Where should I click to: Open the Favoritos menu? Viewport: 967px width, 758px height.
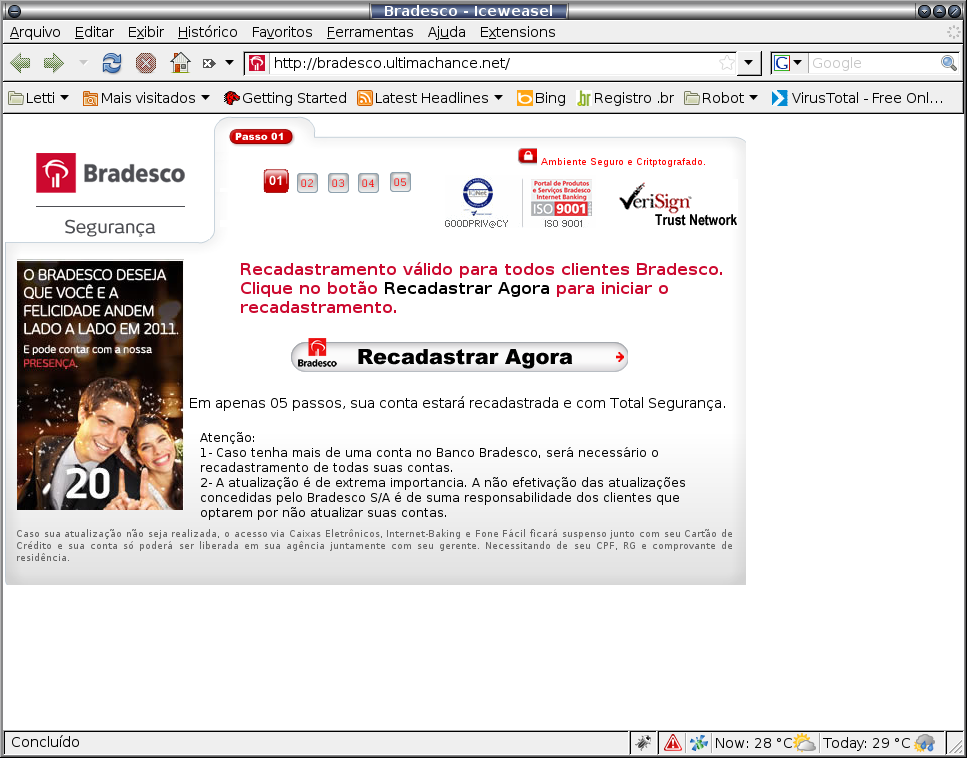coord(282,32)
